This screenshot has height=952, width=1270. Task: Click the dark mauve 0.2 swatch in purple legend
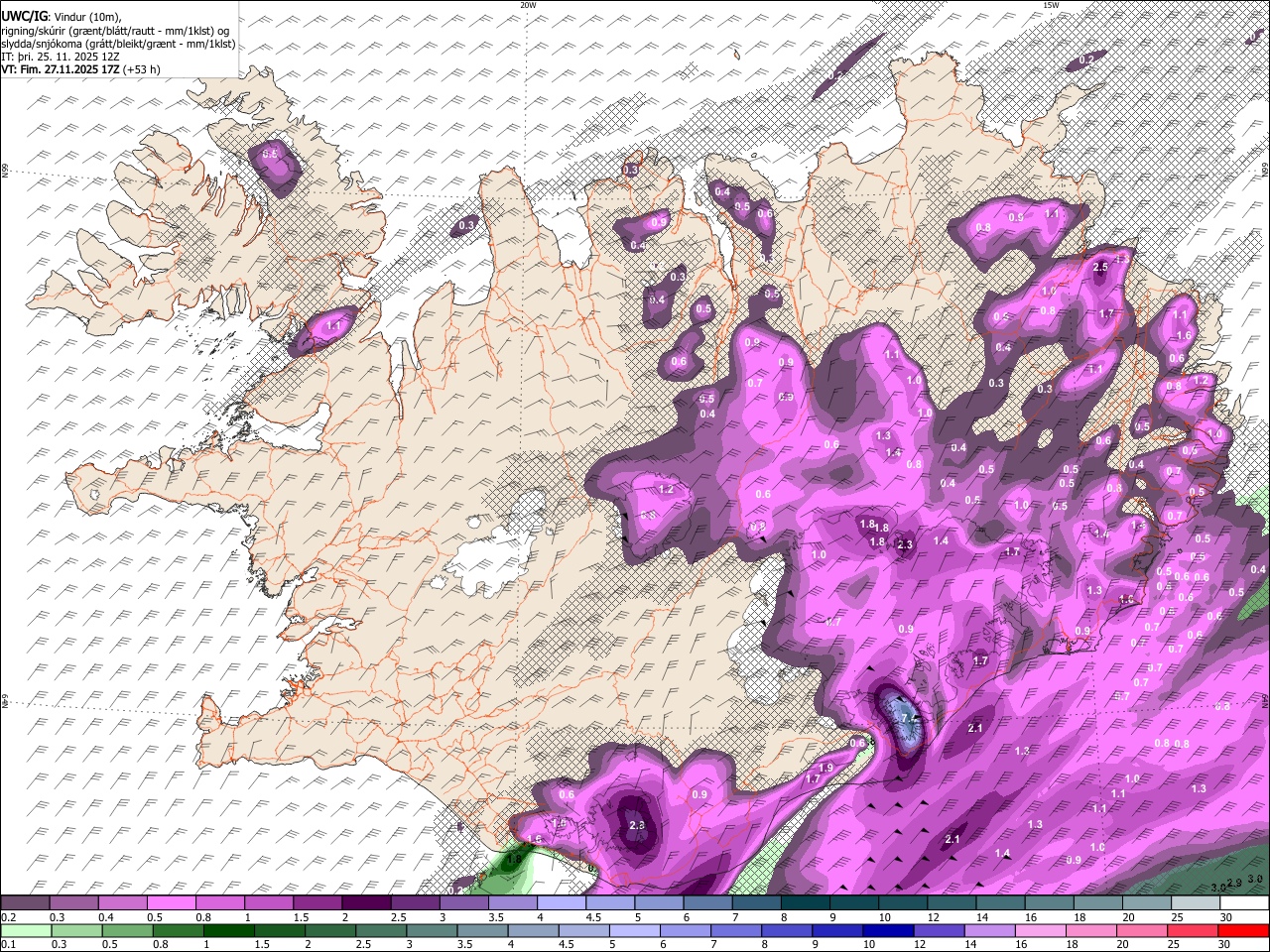point(25,903)
